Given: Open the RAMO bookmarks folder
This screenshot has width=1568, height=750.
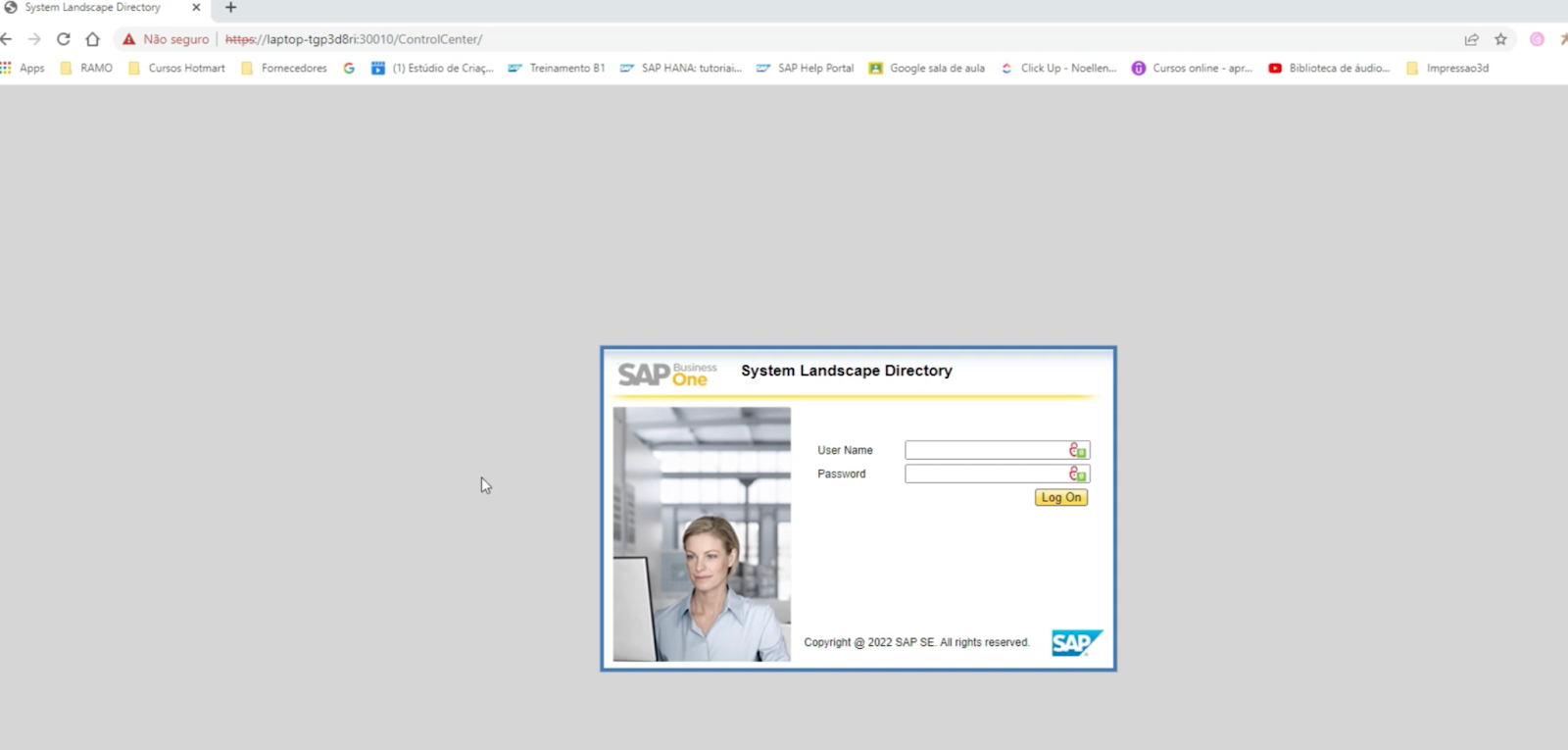Looking at the screenshot, I should 86,68.
